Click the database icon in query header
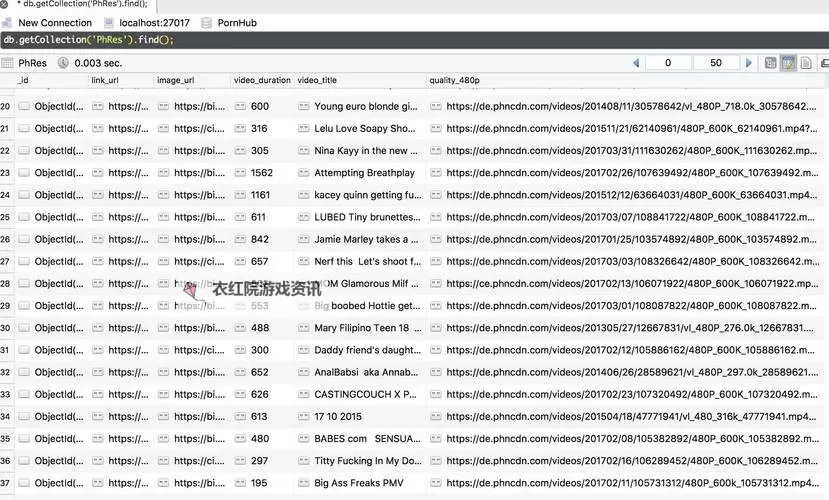 pos(207,22)
